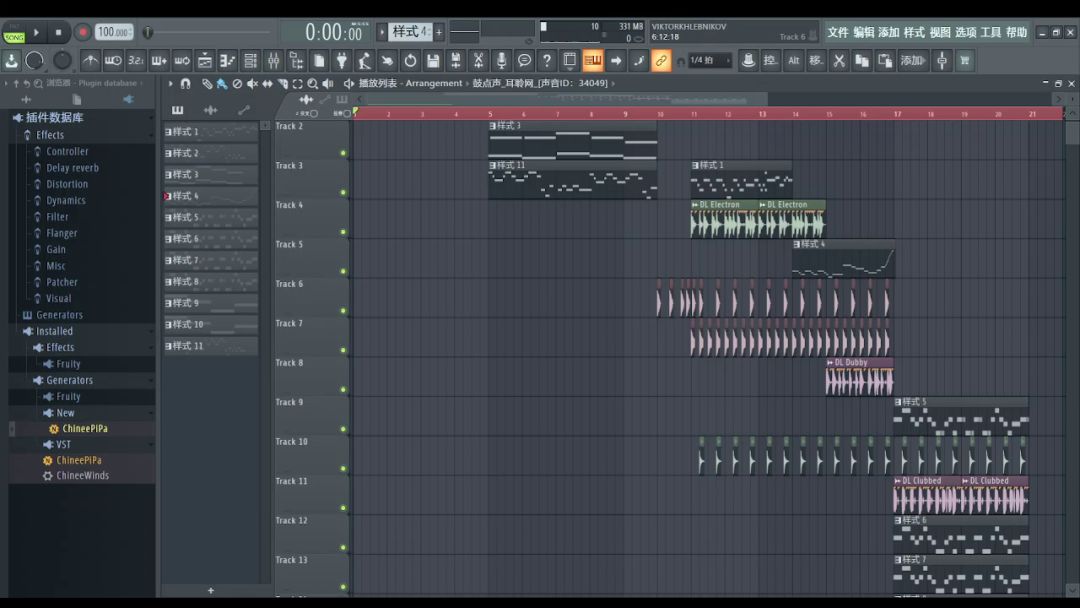This screenshot has width=1080, height=608.
Task: Click the scissors cut icon in toolbar
Action: [839, 61]
